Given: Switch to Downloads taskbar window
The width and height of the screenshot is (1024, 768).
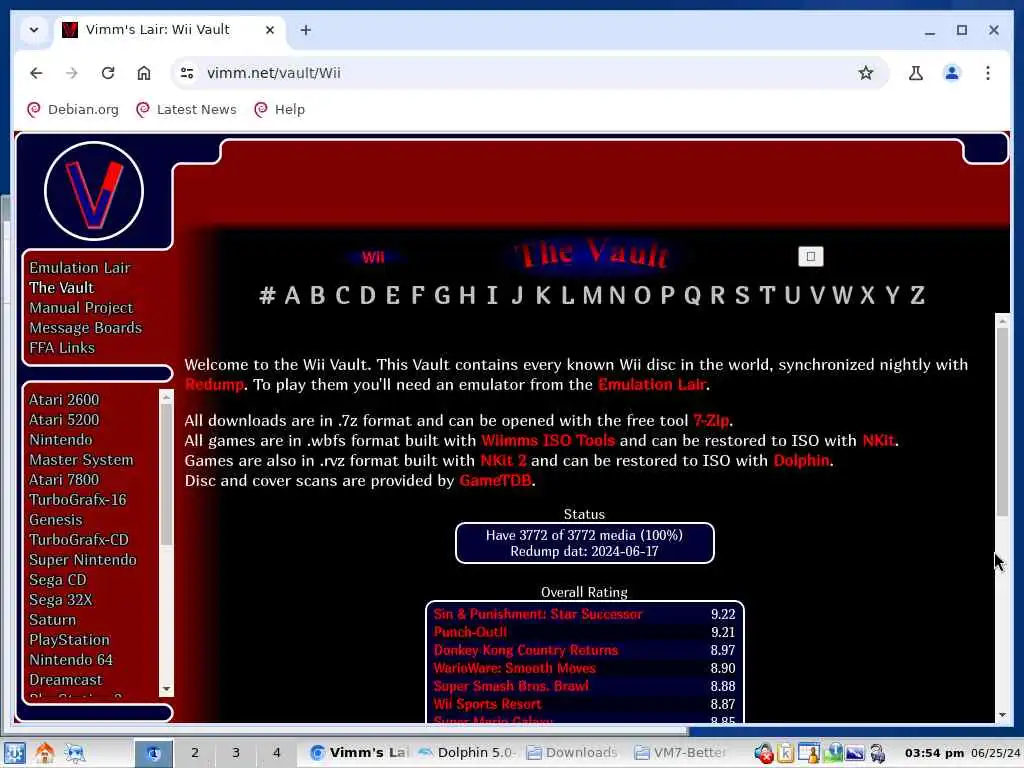Looking at the screenshot, I should pos(572,753).
